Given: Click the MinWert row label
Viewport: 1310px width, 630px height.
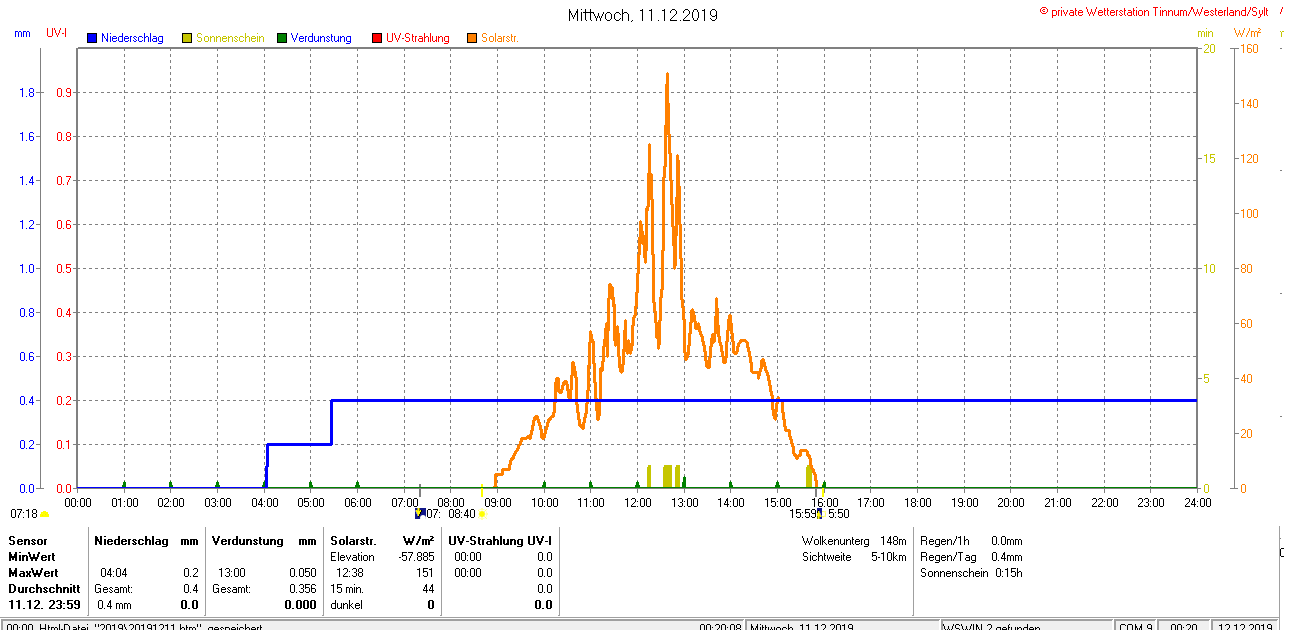Looking at the screenshot, I should click(x=32, y=556).
